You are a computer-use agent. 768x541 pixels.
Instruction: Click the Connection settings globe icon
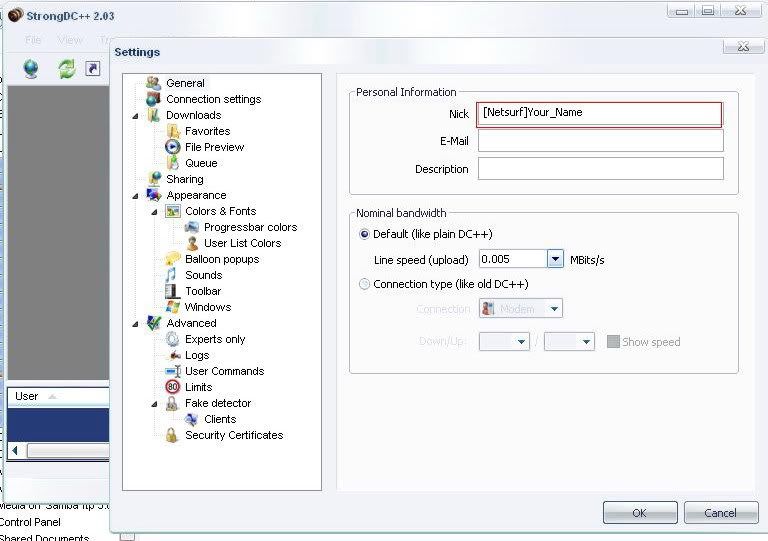pyautogui.click(x=153, y=99)
